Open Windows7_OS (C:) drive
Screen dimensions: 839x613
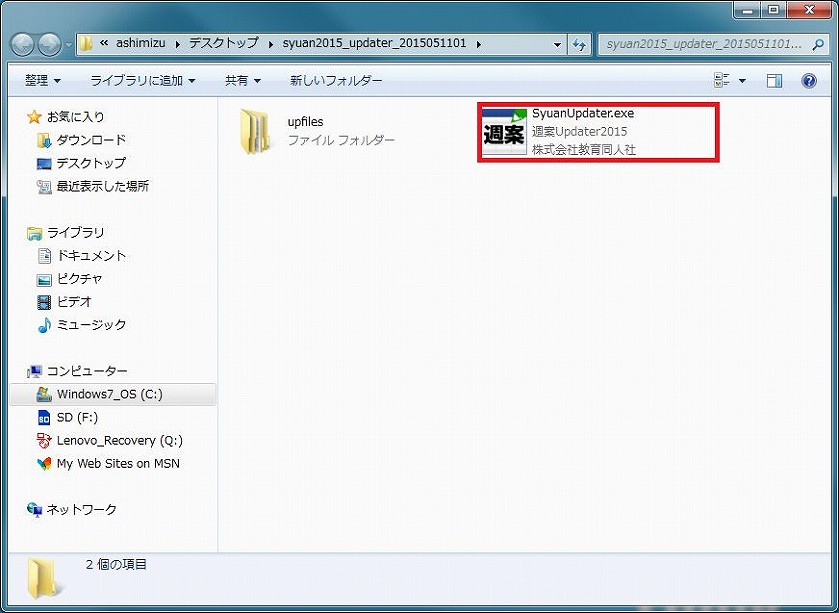[109, 394]
